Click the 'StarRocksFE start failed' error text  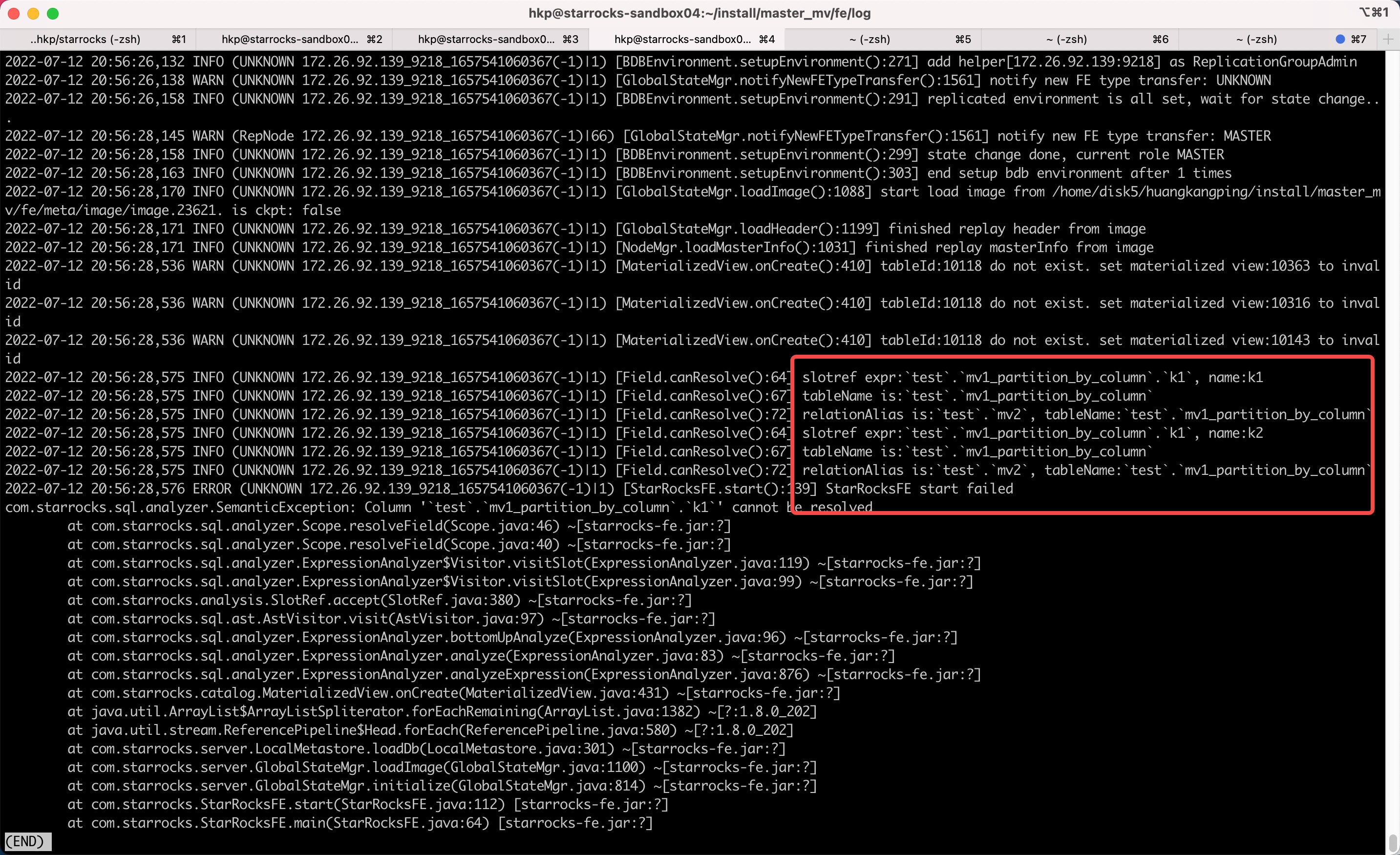click(919, 489)
